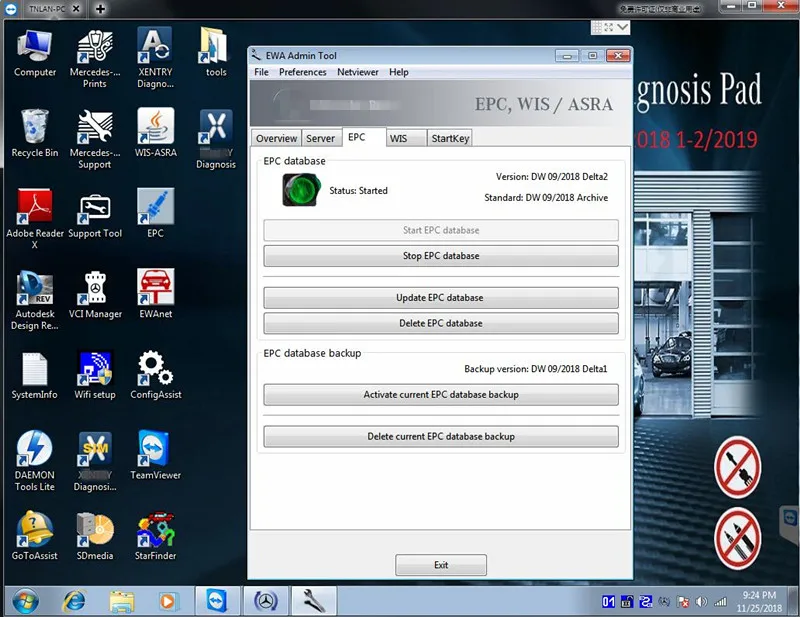Click 'Status: Started' label
Screen dimensions: 800x617
click(358, 190)
